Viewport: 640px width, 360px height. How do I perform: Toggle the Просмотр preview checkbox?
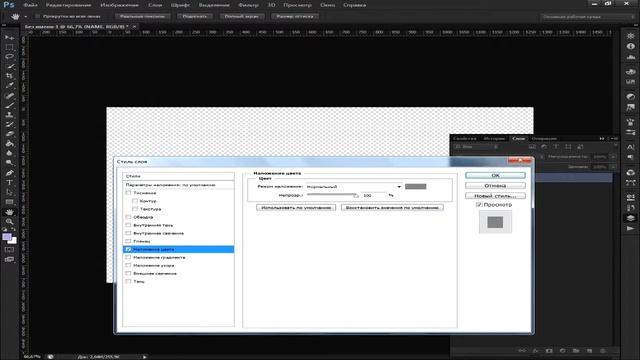pos(479,204)
